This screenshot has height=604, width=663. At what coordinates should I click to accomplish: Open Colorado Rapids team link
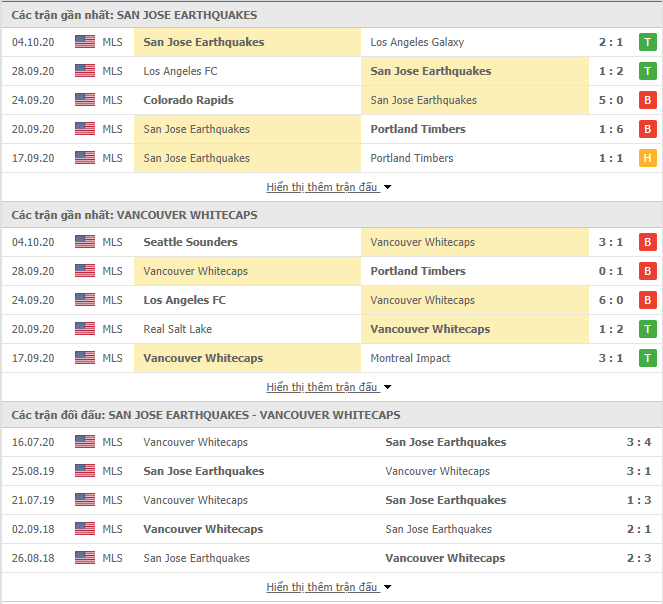click(189, 100)
